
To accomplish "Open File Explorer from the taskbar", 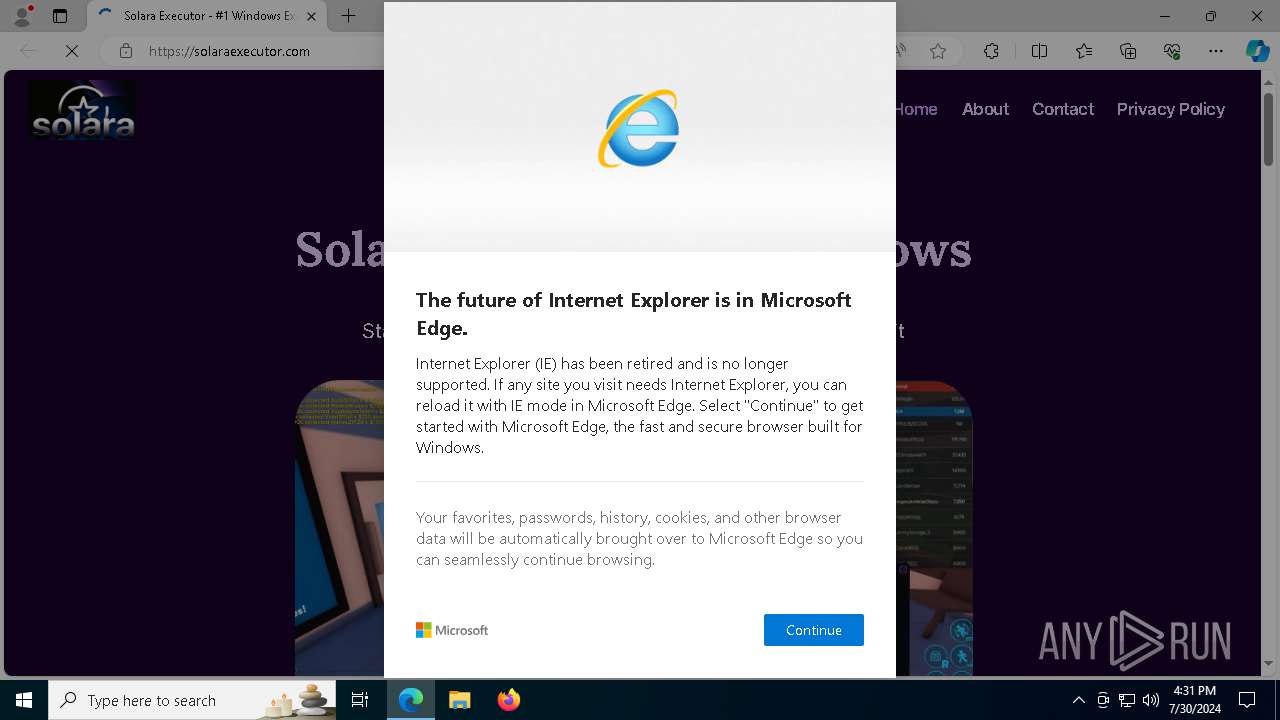I will tap(460, 700).
